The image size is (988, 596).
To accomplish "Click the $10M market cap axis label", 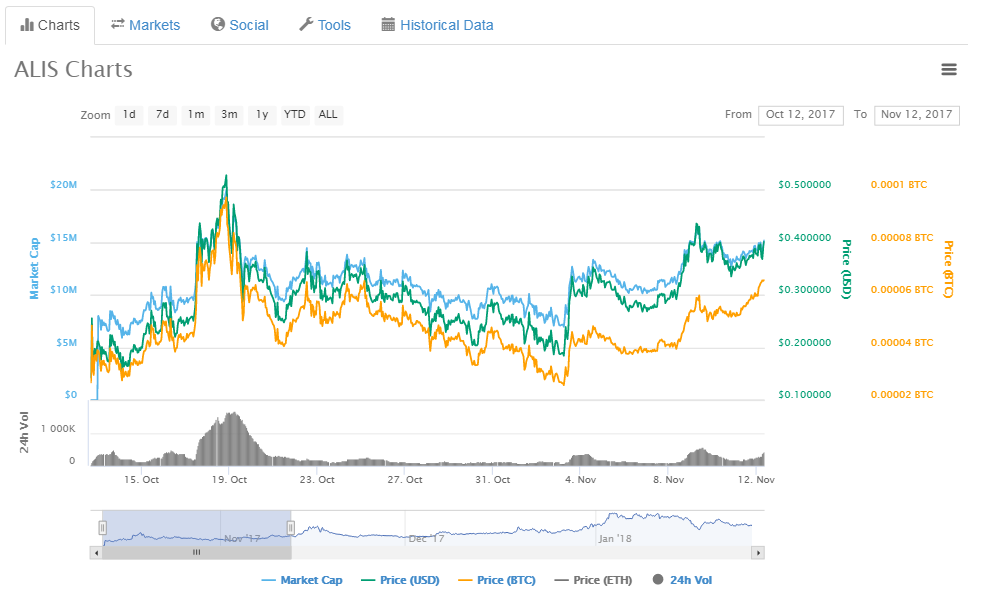I will 64,290.
